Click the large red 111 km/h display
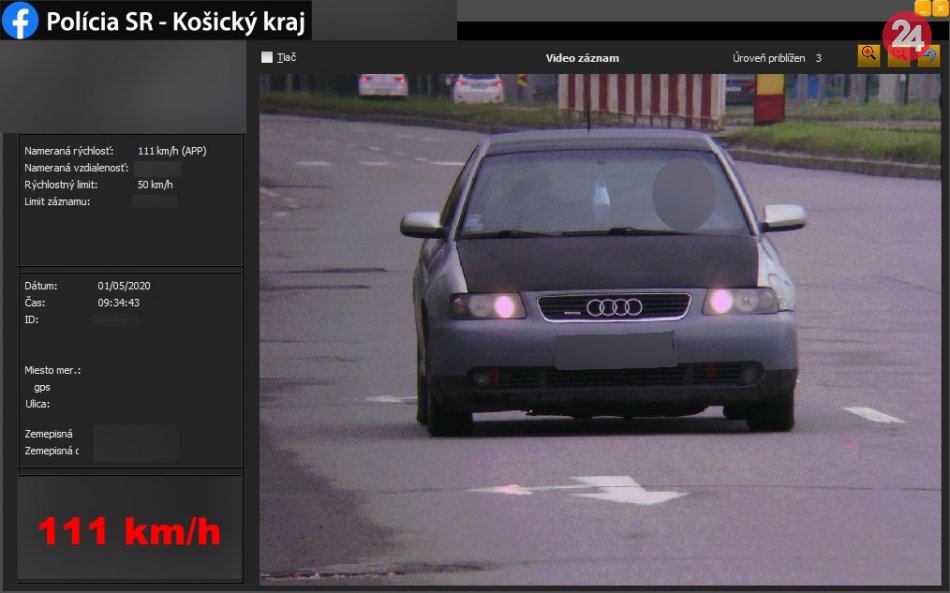 point(129,531)
